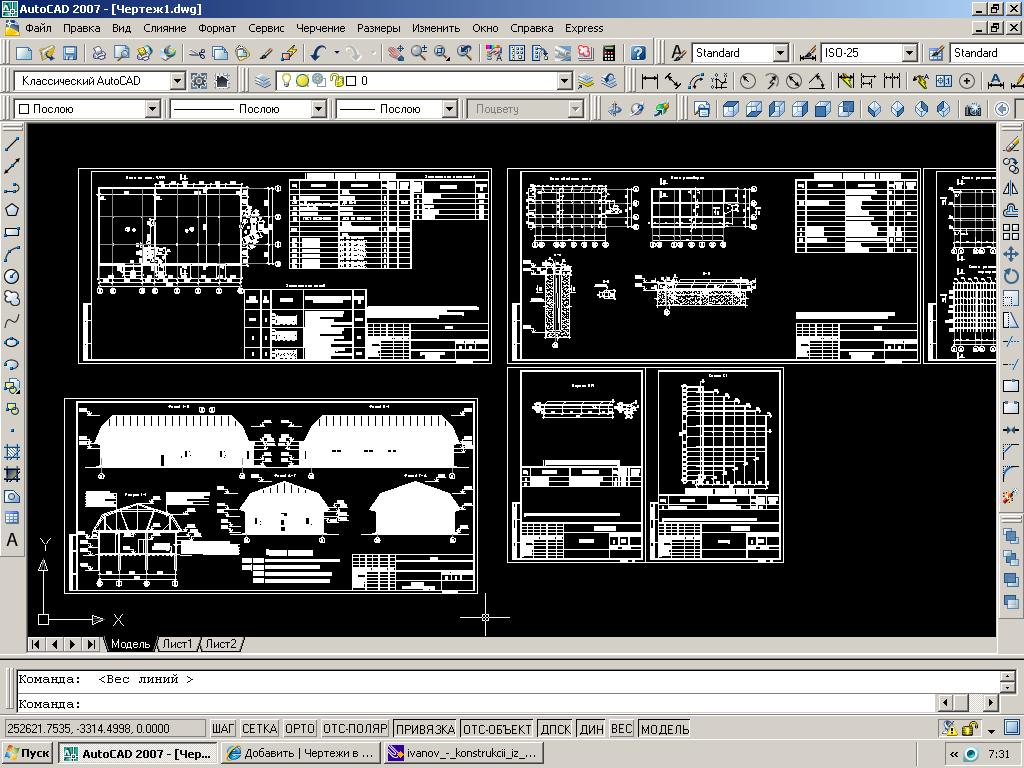The image size is (1024, 768).
Task: Activate the Move tool
Action: 1011,254
